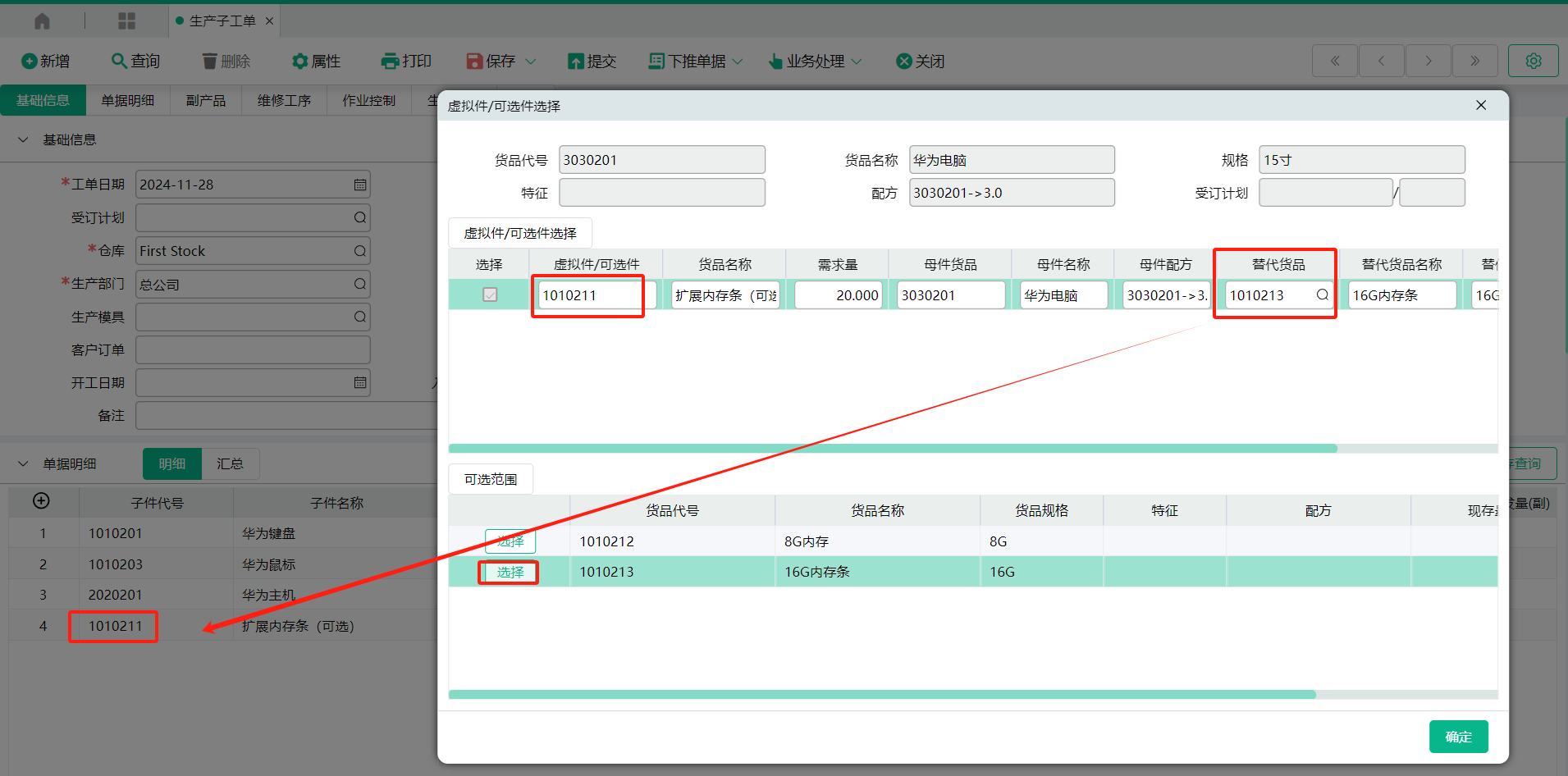Screen dimensions: 1568x776
Task: Close the 虚拟件/可选件选择 dialog
Action: pos(1481,105)
